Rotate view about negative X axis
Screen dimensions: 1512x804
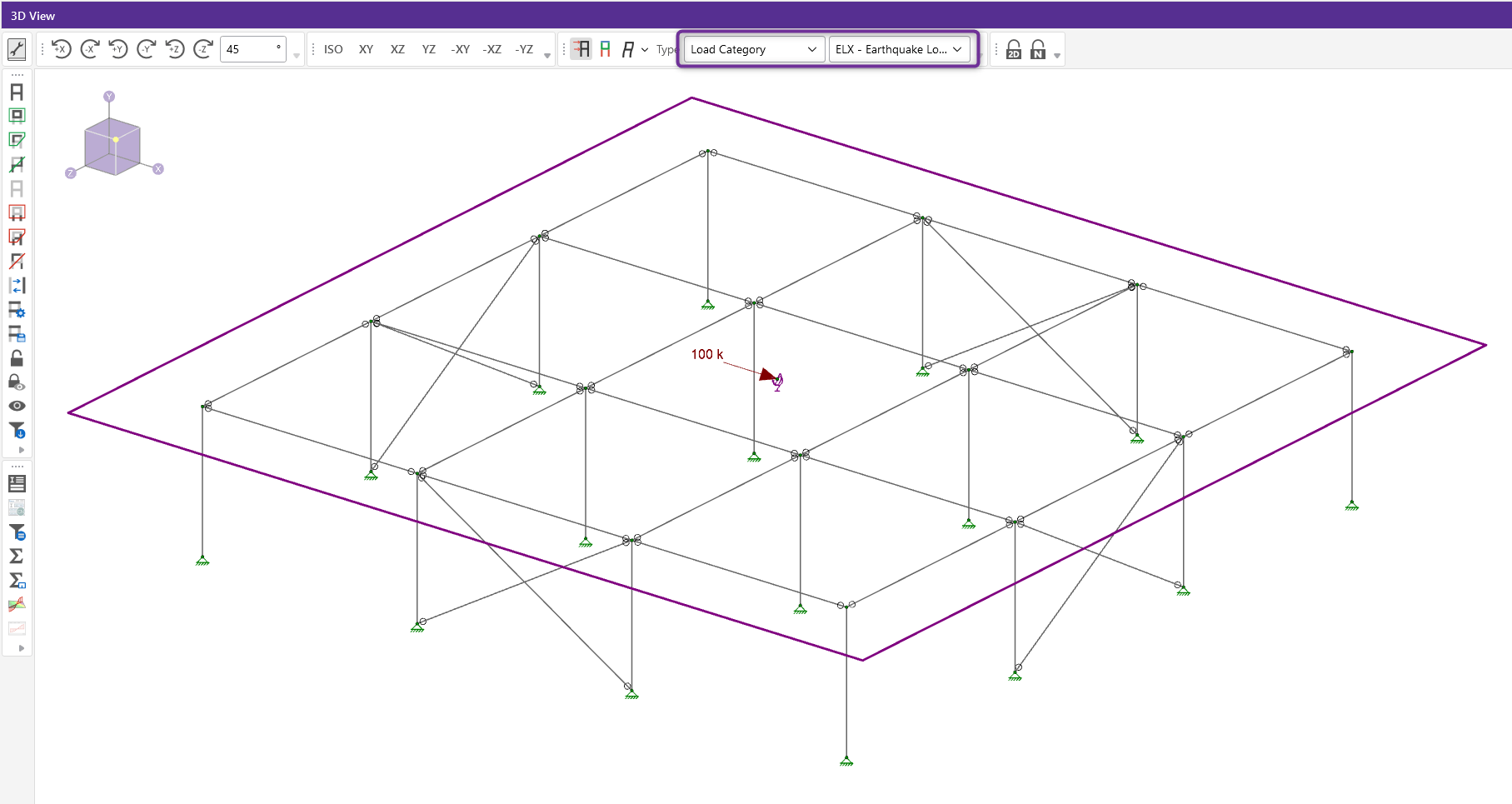[90, 49]
